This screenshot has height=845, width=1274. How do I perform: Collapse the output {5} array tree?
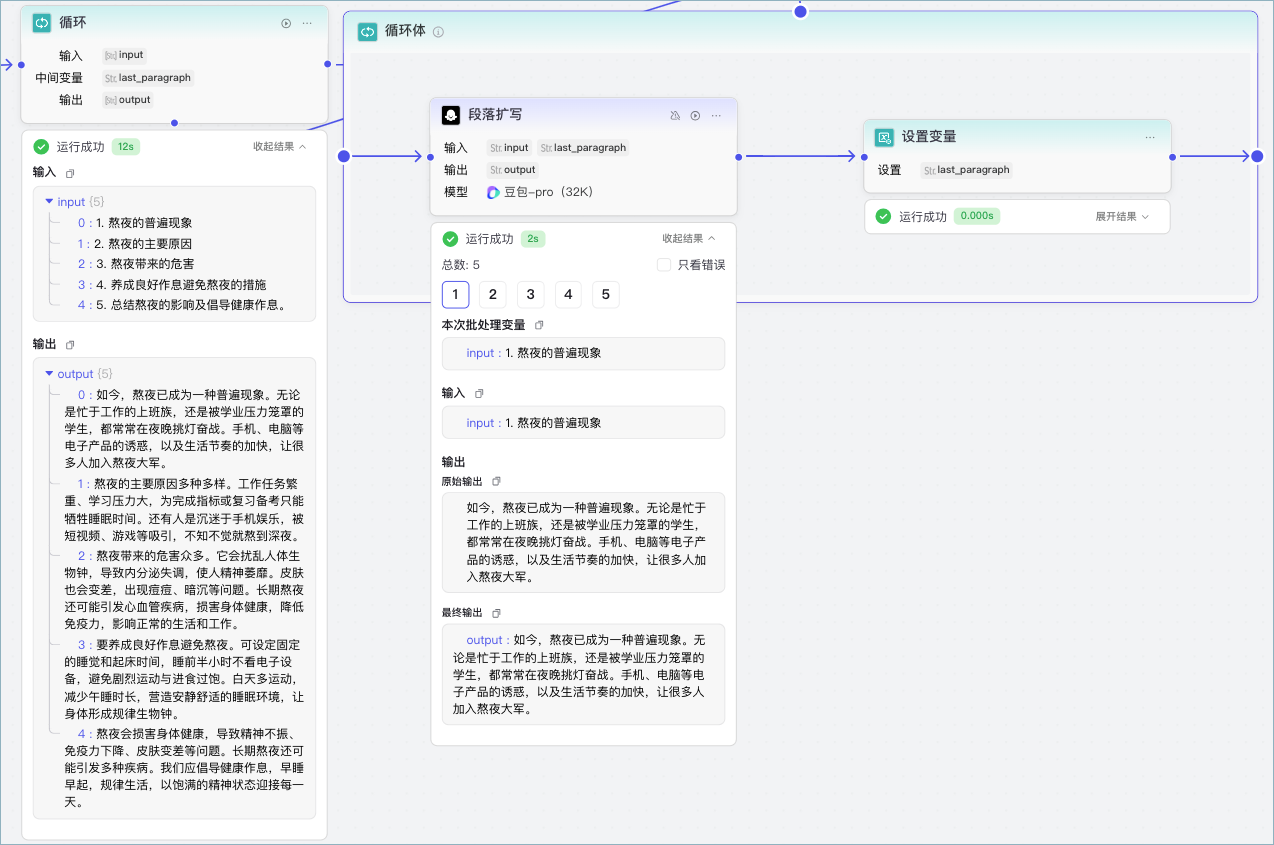coord(50,373)
